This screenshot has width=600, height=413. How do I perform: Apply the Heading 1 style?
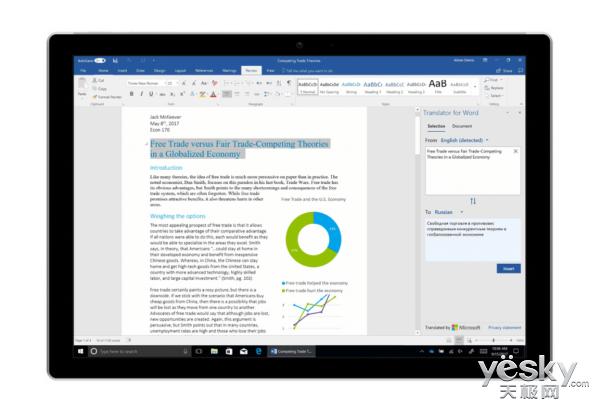coord(372,86)
